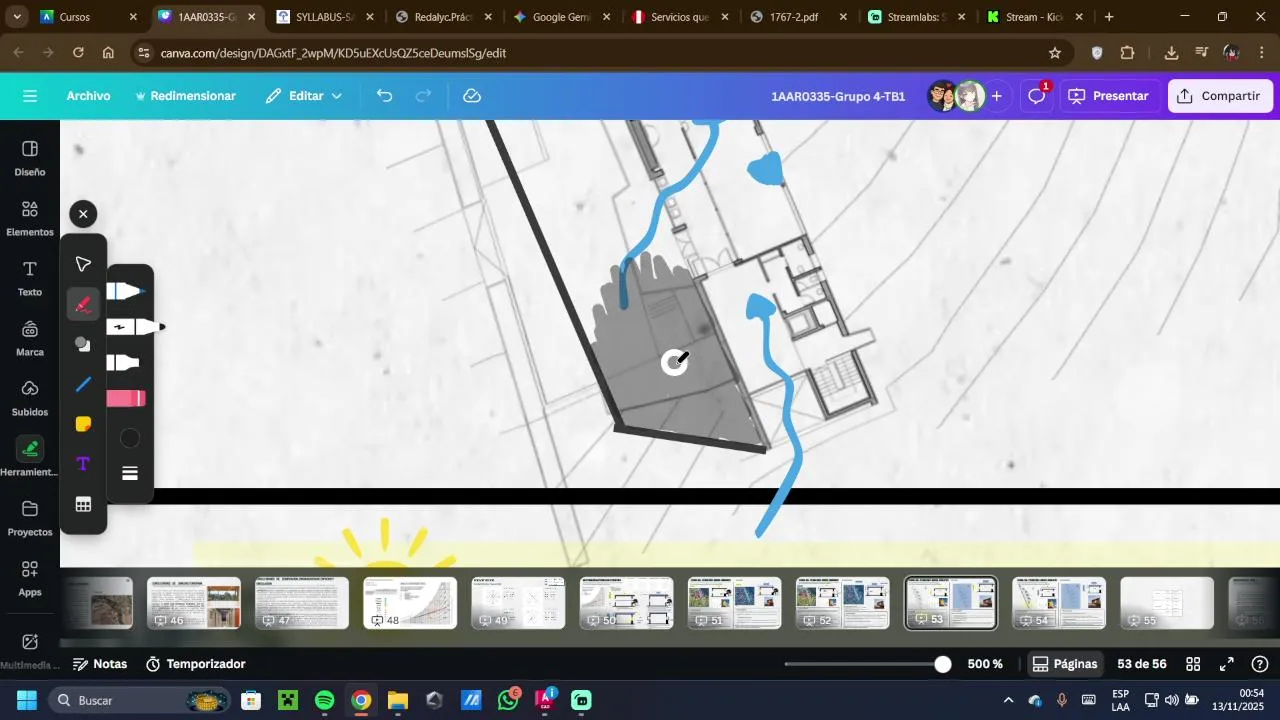The height and width of the screenshot is (720, 1280).
Task: Switch to the 1767-2.pdf tab
Action: pos(797,17)
